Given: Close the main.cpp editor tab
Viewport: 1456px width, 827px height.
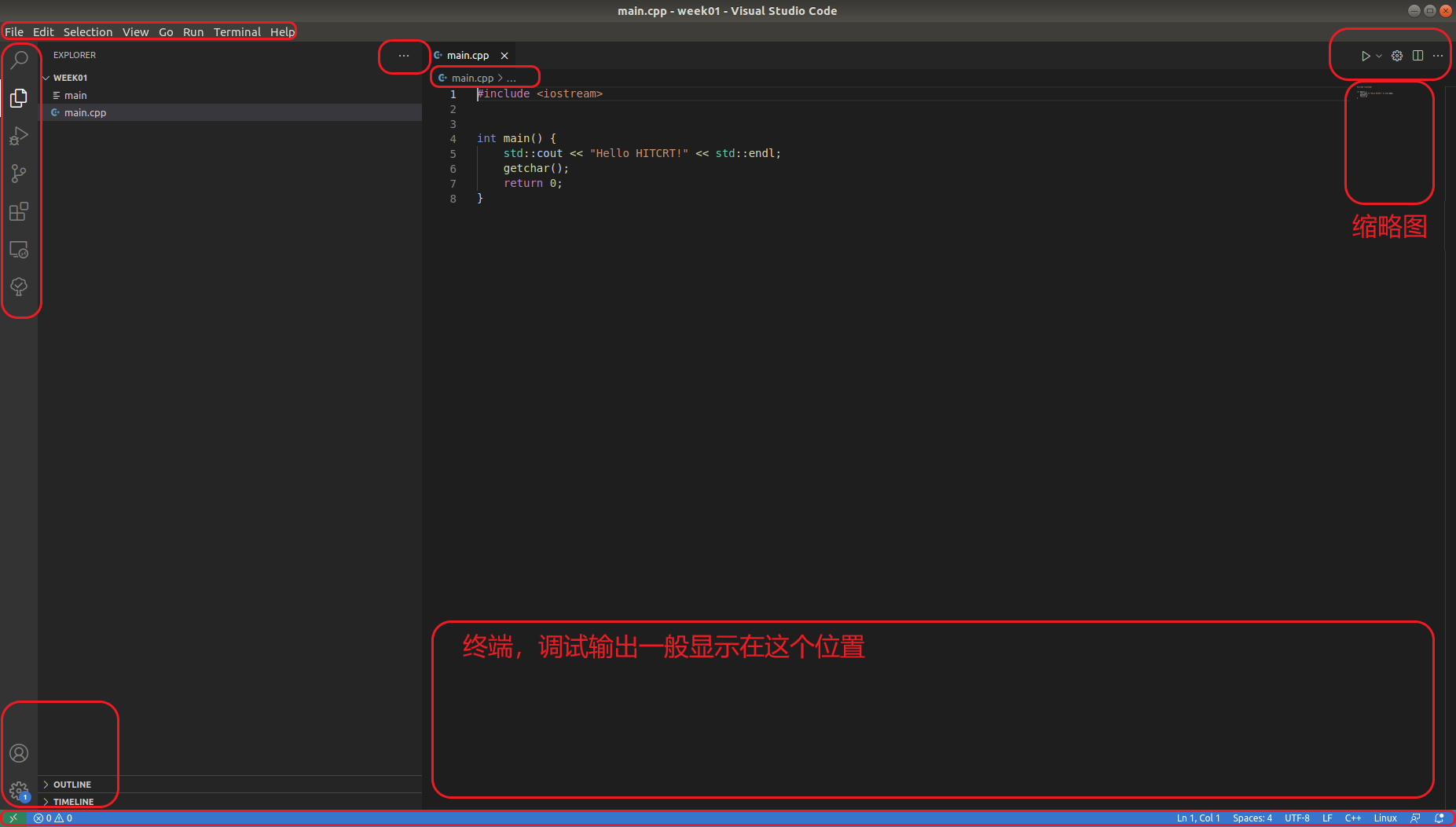Looking at the screenshot, I should (x=504, y=56).
